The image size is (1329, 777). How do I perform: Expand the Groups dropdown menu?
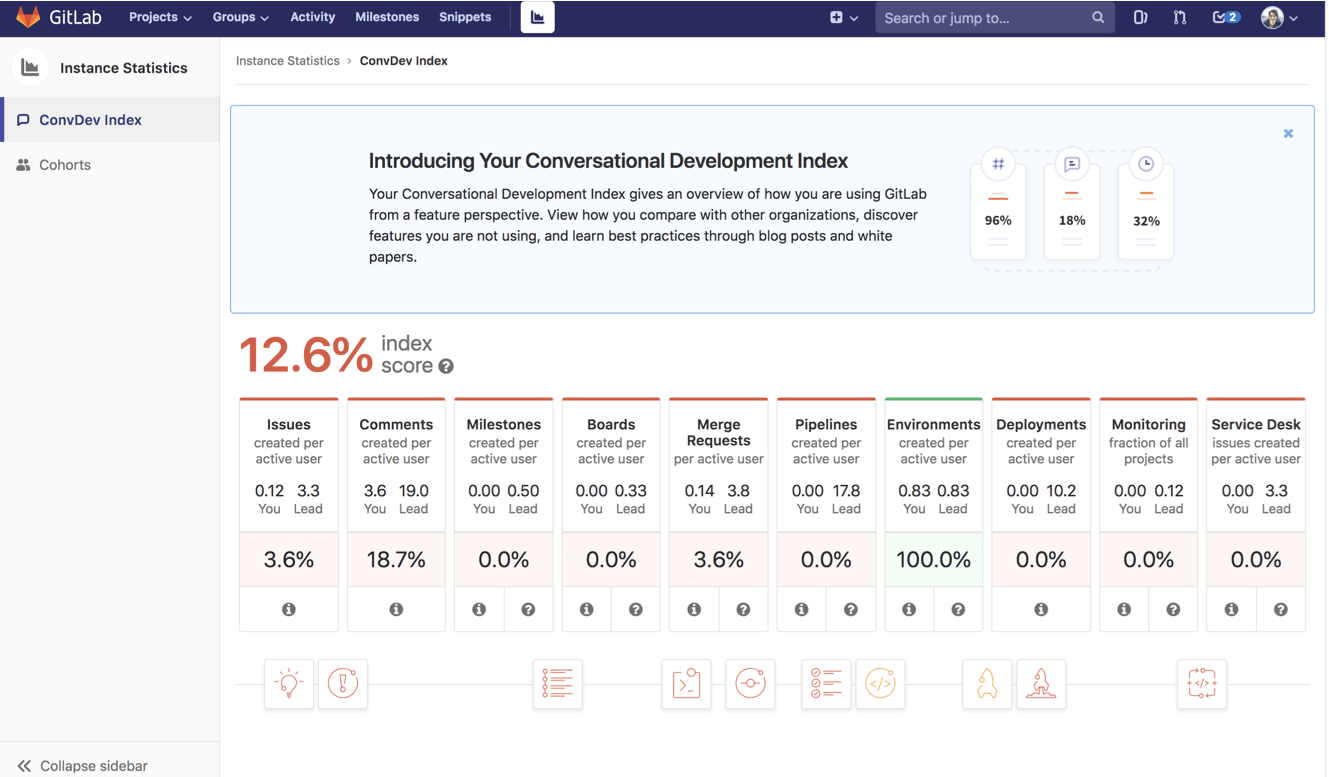240,17
